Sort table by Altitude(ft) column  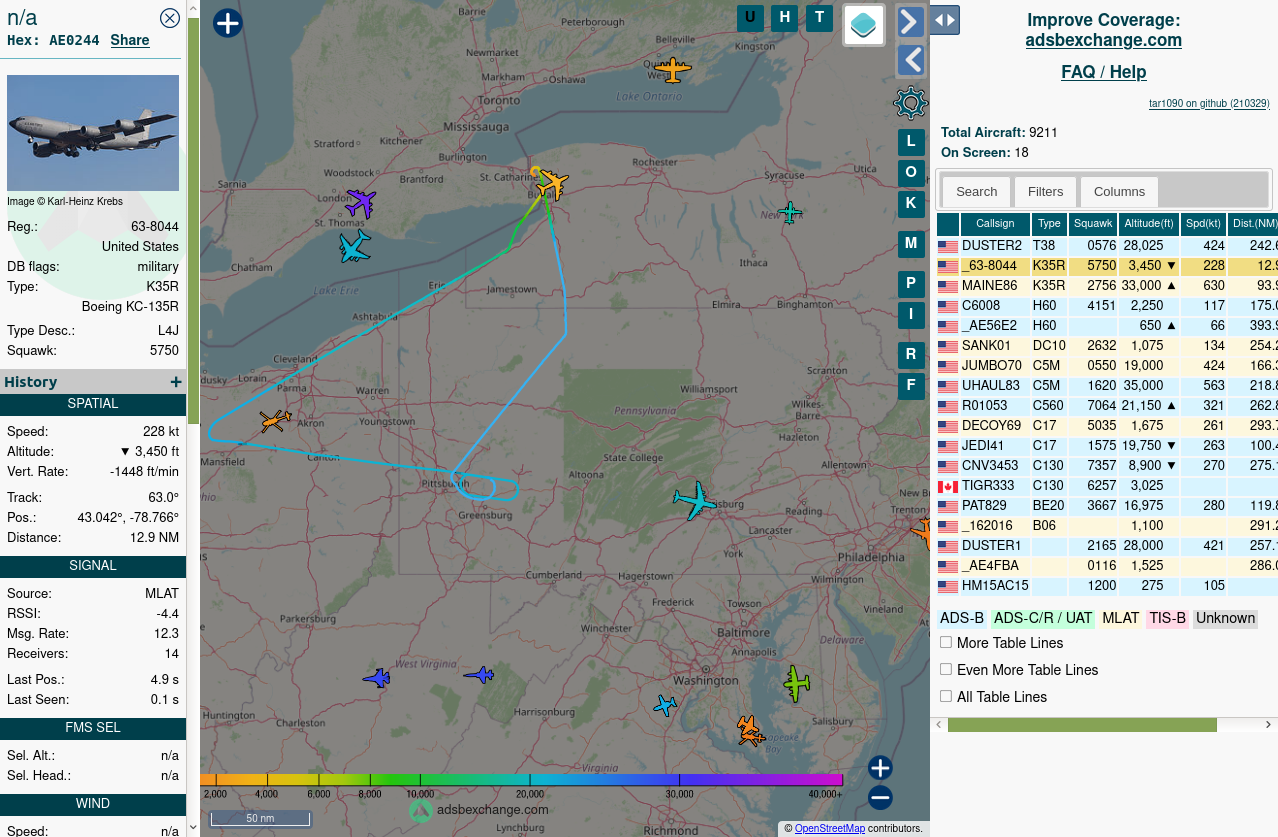pos(1148,224)
